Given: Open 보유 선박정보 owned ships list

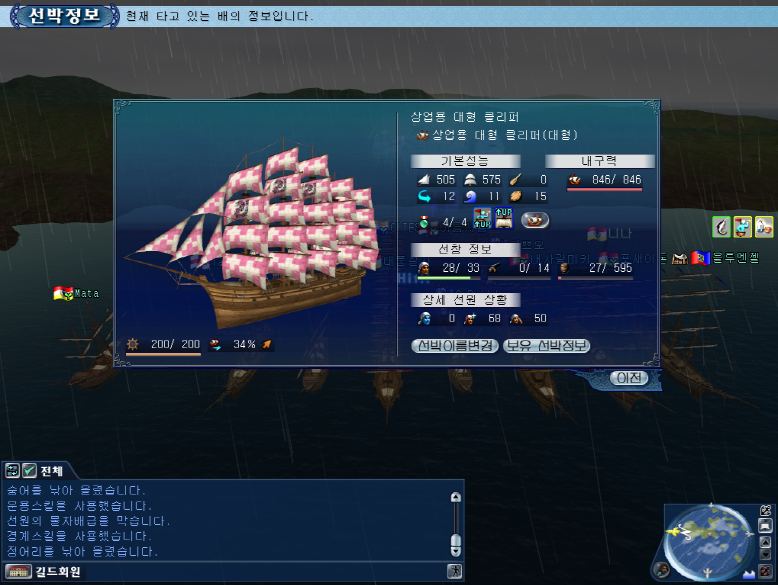Looking at the screenshot, I should 546,345.
